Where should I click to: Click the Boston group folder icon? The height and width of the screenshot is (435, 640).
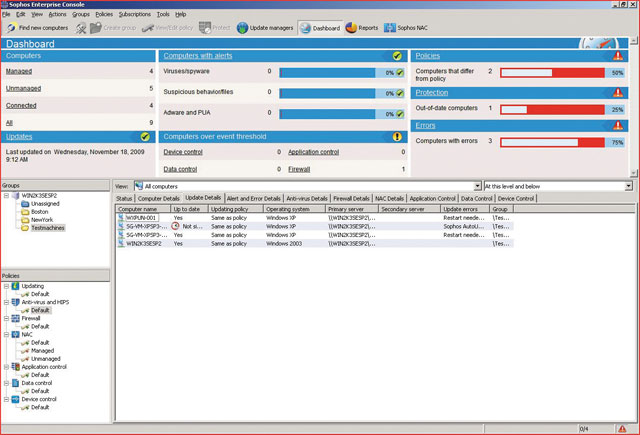point(25,212)
